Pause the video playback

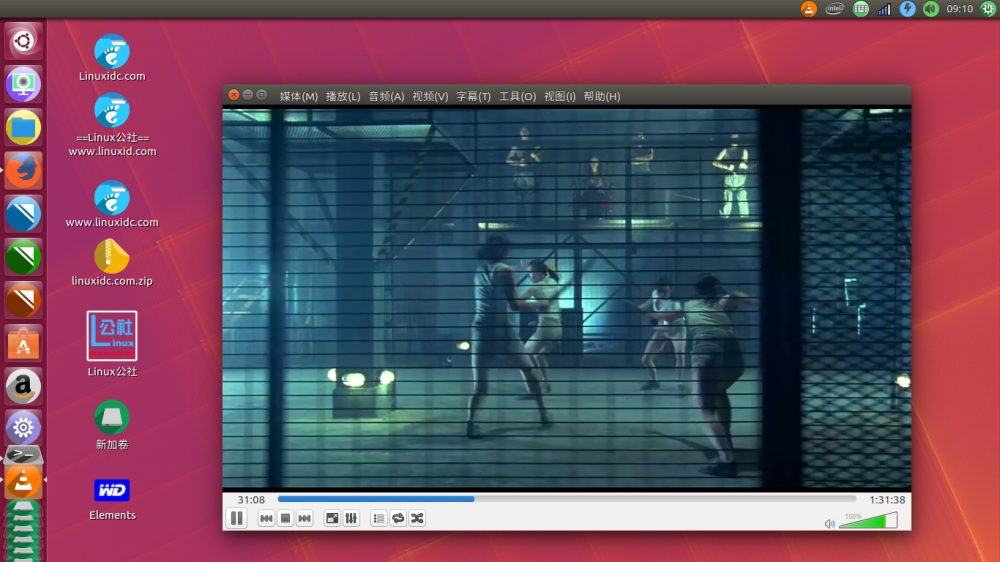click(237, 519)
